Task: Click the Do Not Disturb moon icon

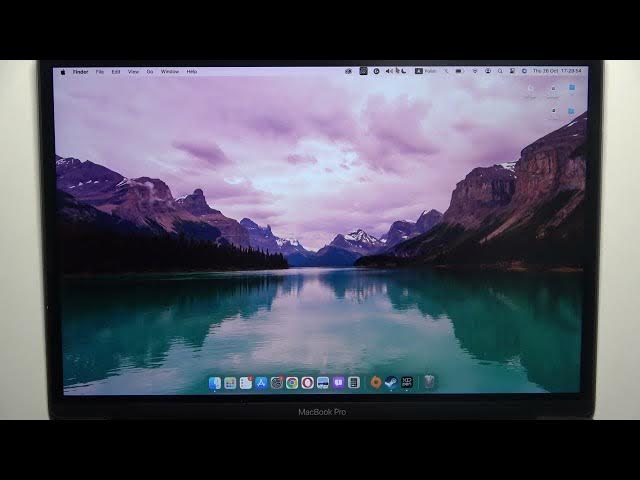Action: point(404,71)
